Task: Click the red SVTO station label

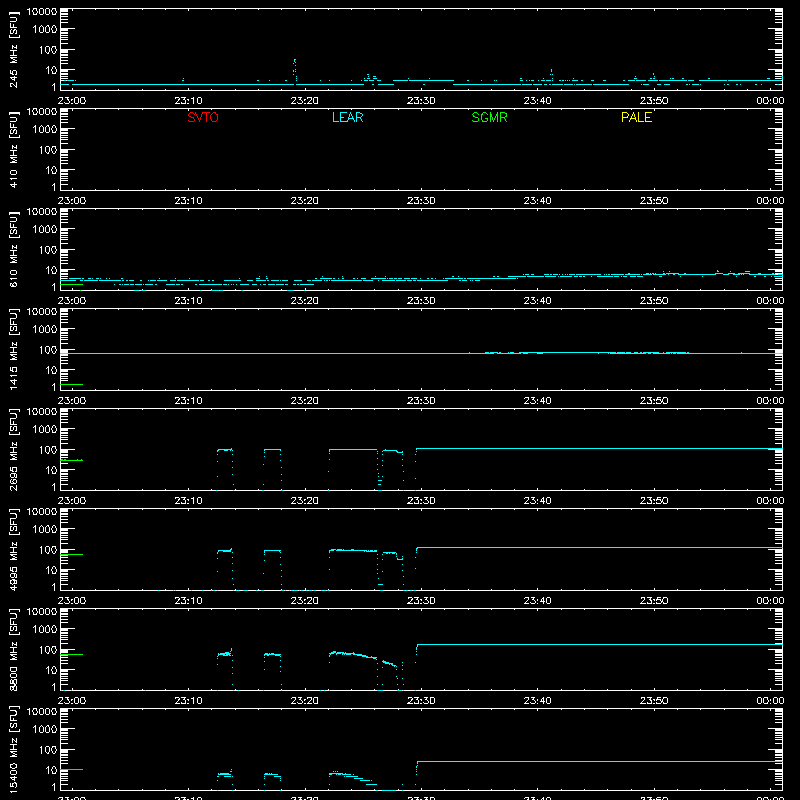Action: 203,117
